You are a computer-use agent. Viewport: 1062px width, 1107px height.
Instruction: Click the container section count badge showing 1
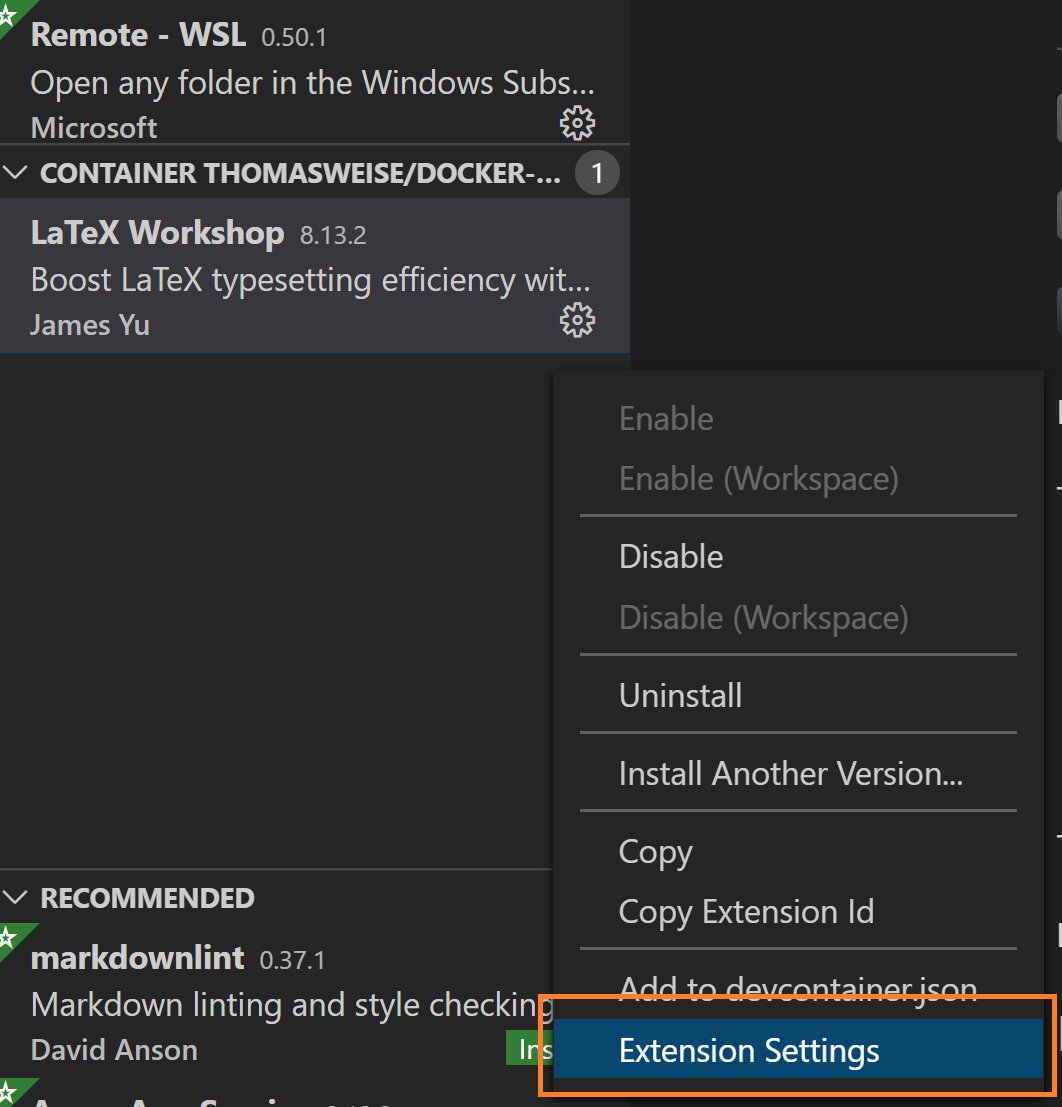pos(597,173)
